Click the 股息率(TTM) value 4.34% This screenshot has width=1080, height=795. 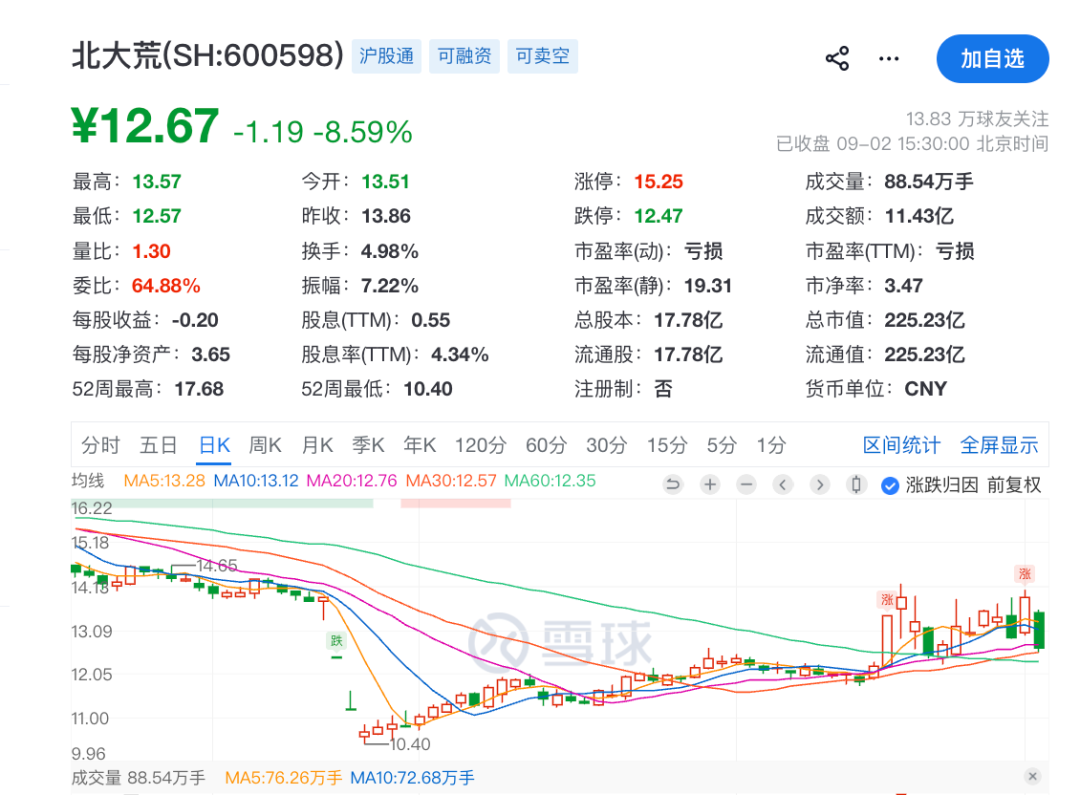point(459,355)
